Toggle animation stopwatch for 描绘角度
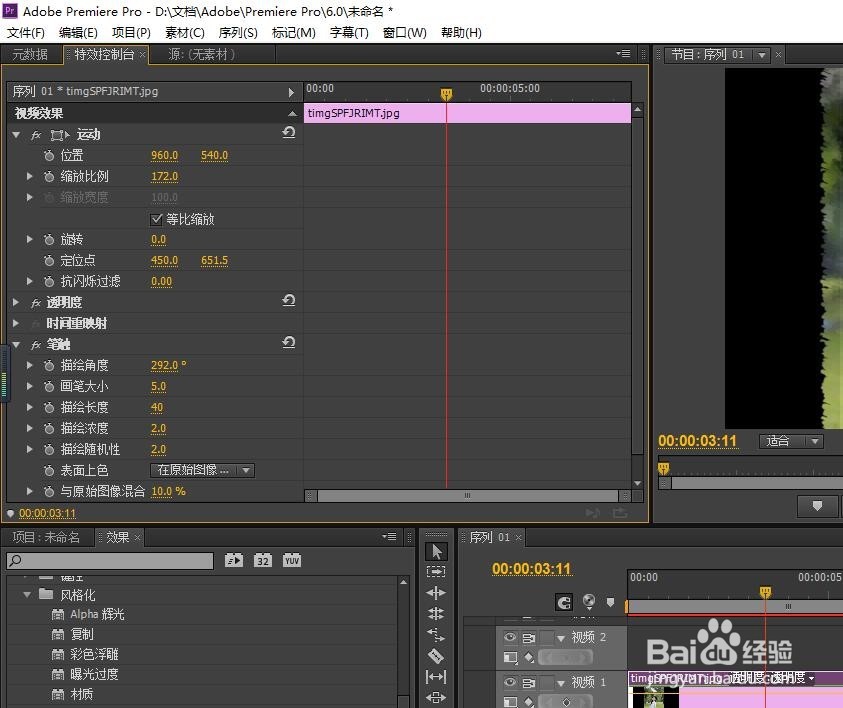This screenshot has width=843, height=708. tap(49, 366)
